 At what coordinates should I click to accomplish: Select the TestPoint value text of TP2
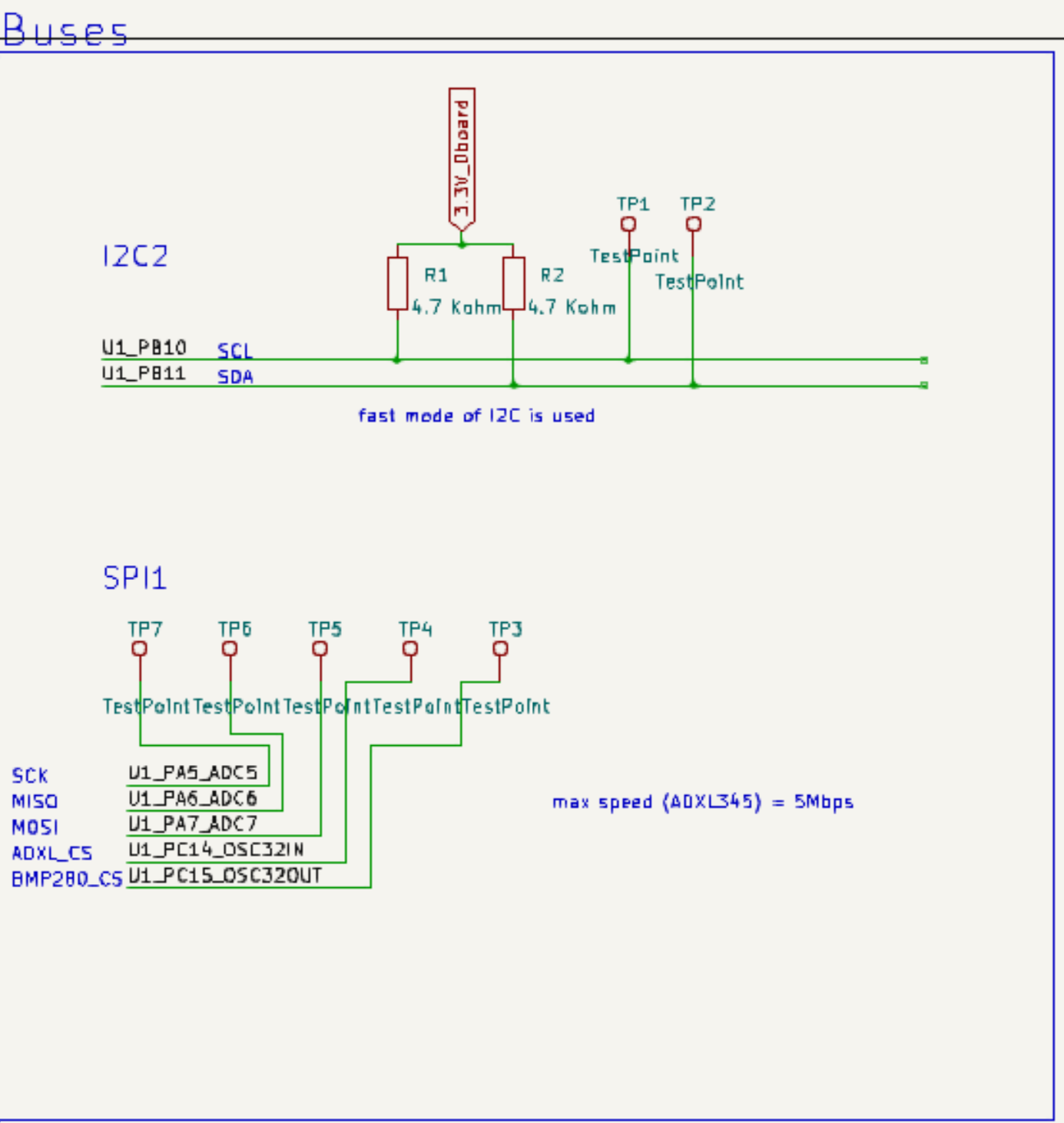tap(700, 282)
